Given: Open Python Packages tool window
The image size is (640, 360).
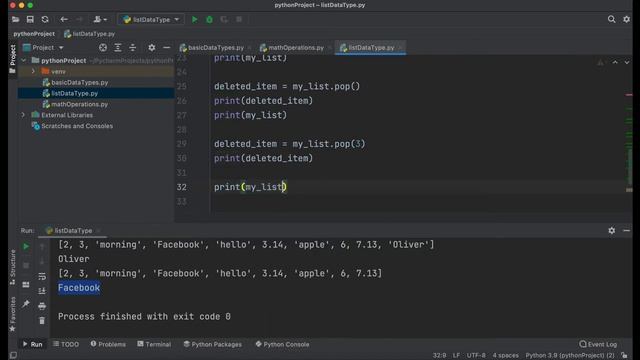Looking at the screenshot, I should click(x=213, y=344).
